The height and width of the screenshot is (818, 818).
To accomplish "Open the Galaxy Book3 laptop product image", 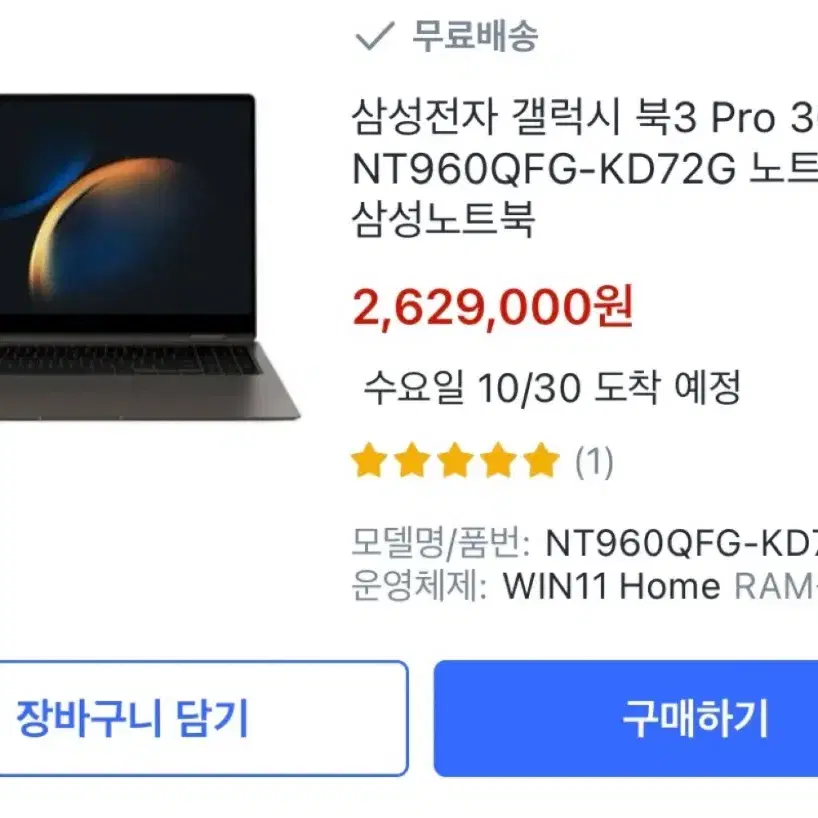I will (x=150, y=257).
